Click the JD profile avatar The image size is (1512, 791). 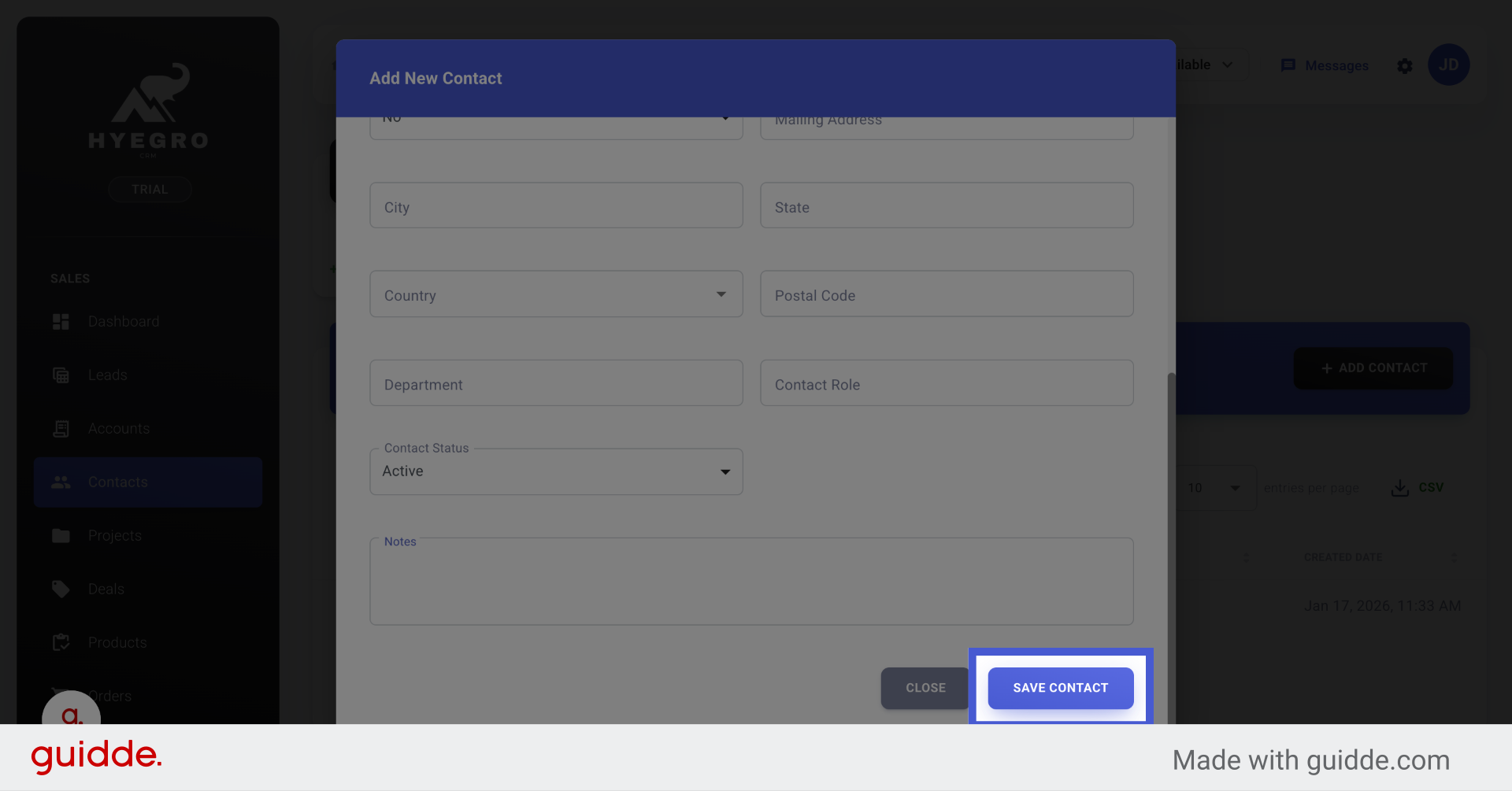(x=1449, y=65)
